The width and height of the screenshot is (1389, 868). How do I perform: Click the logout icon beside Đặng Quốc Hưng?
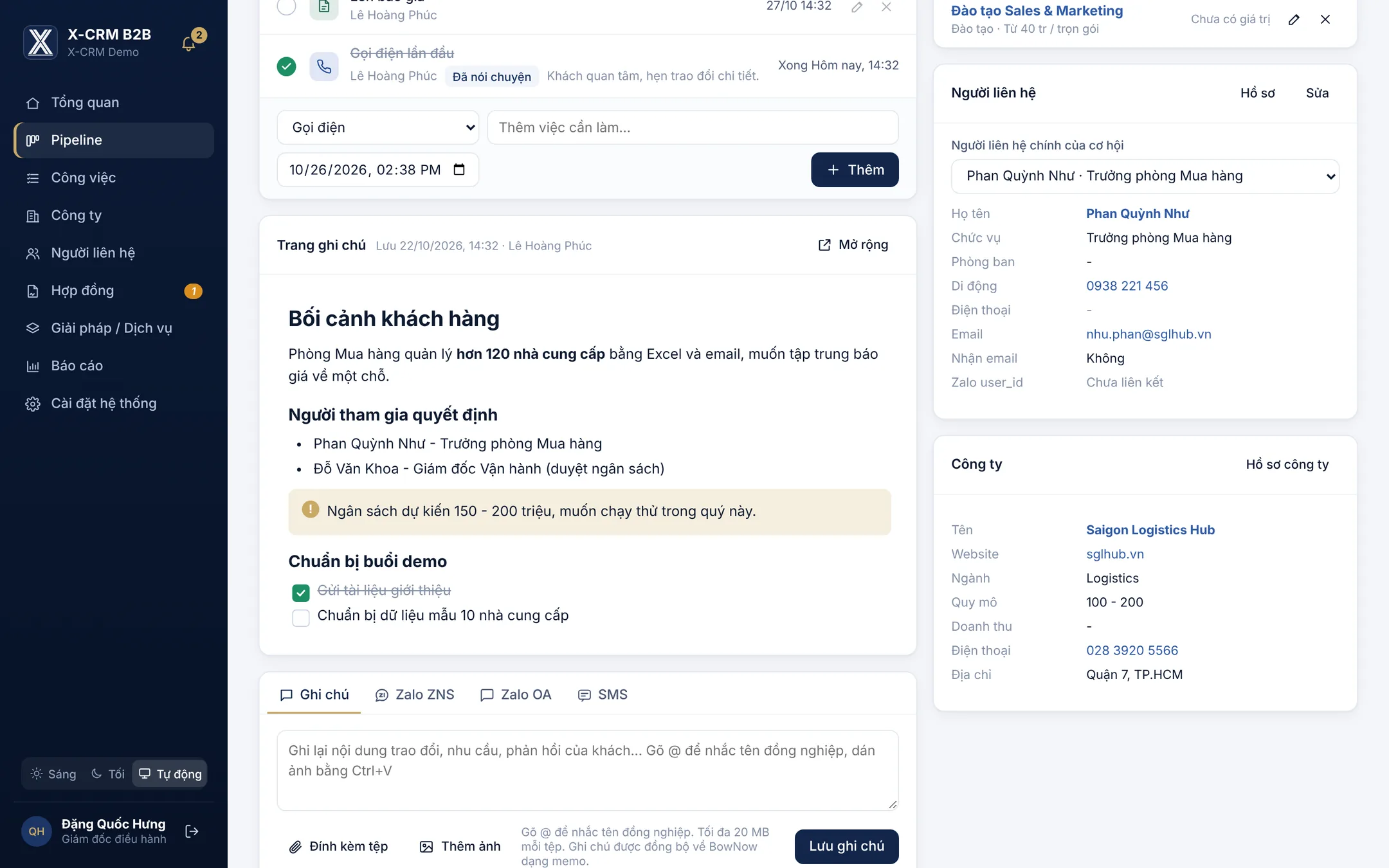click(x=192, y=831)
